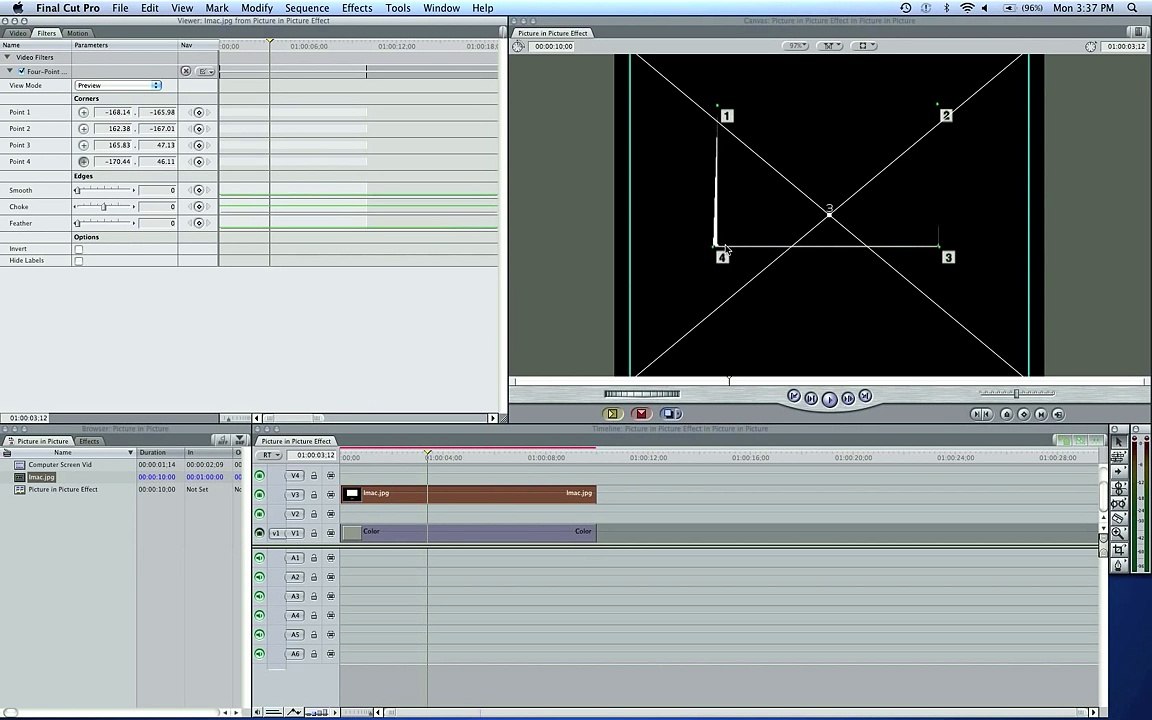Click the Point 1 crosshair point control
Screen dimensions: 1152x720
pyautogui.click(x=83, y=112)
